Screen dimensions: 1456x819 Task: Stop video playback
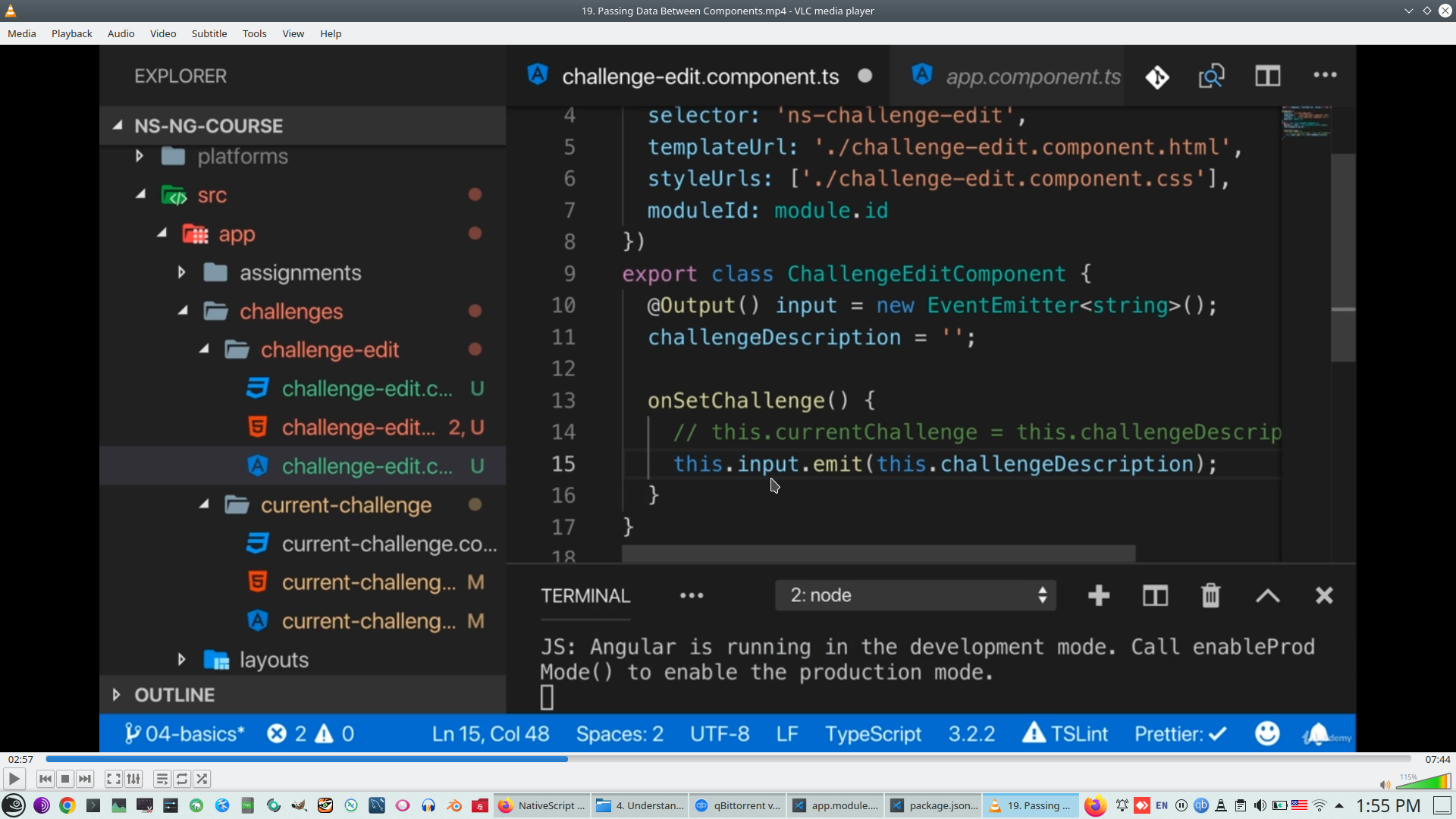coord(65,779)
